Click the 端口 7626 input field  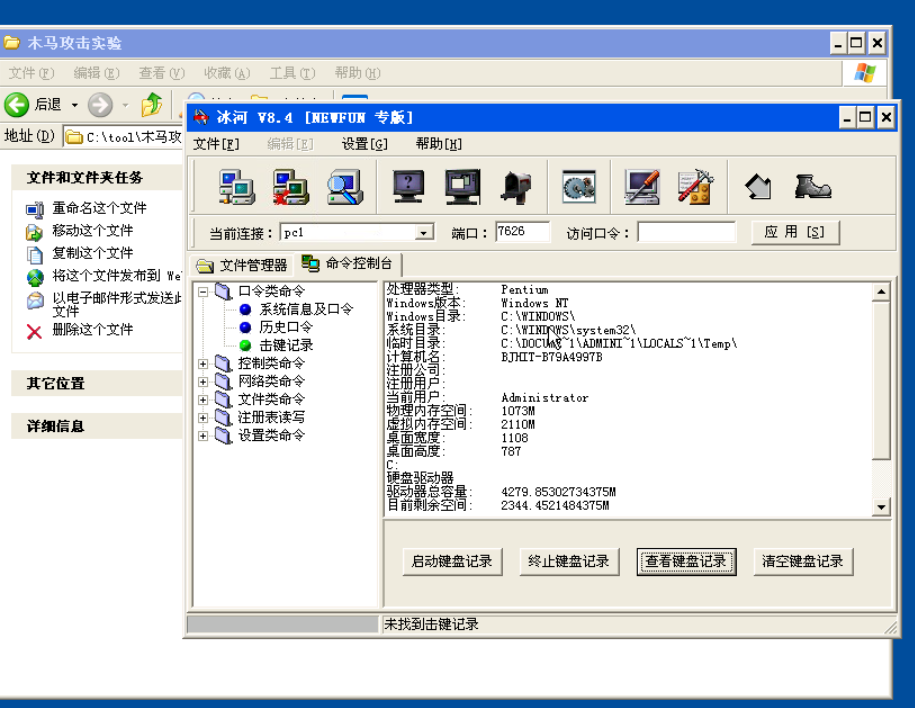click(x=522, y=232)
